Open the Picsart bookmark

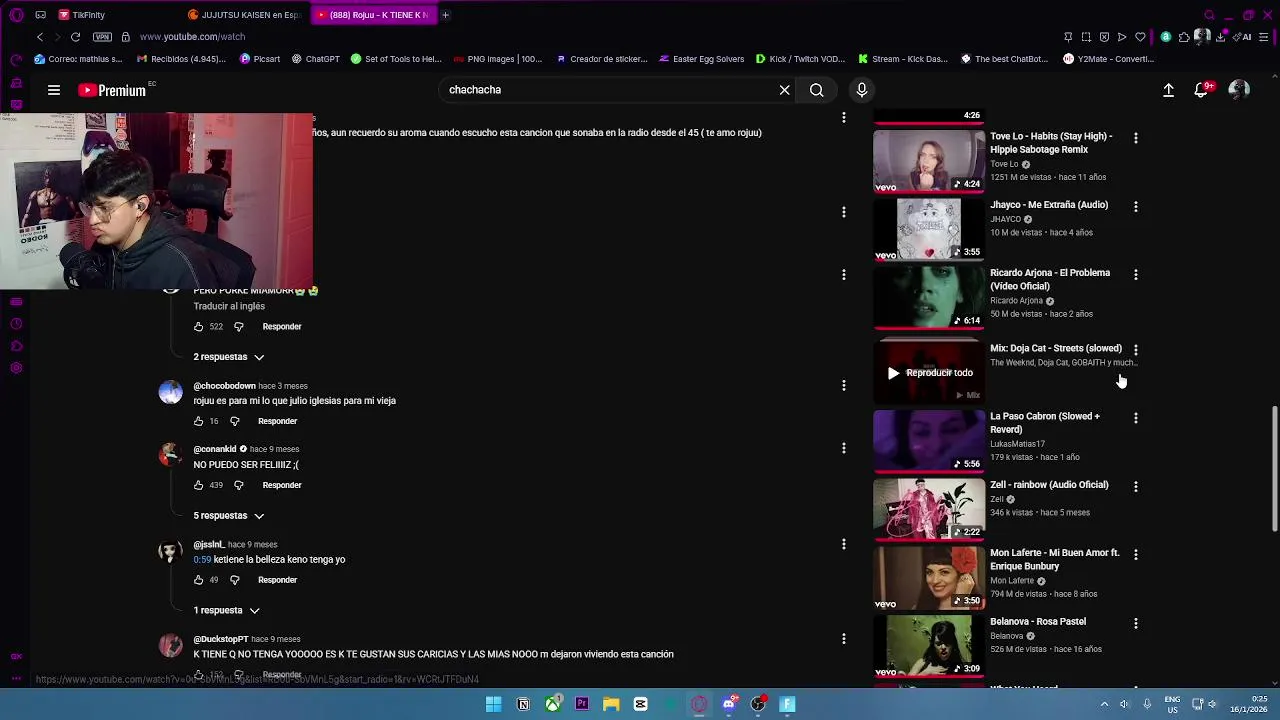[260, 59]
